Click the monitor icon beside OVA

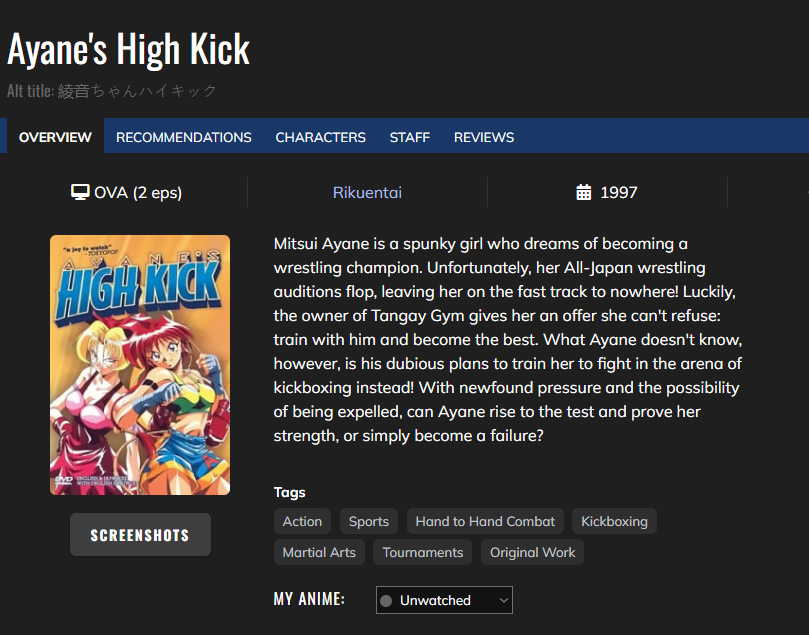(81, 192)
